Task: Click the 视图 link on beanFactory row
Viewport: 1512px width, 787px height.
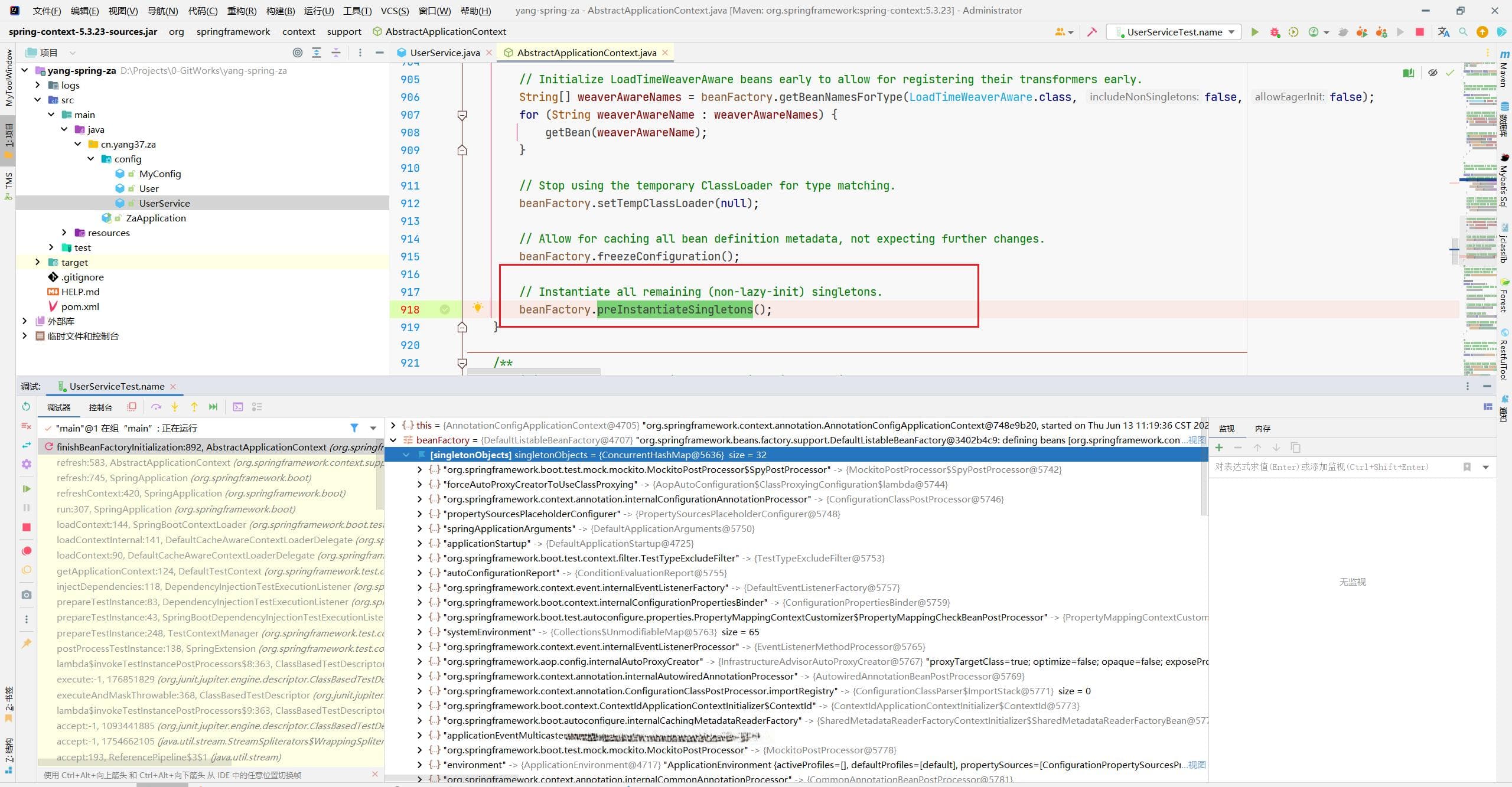Action: tap(1197, 440)
